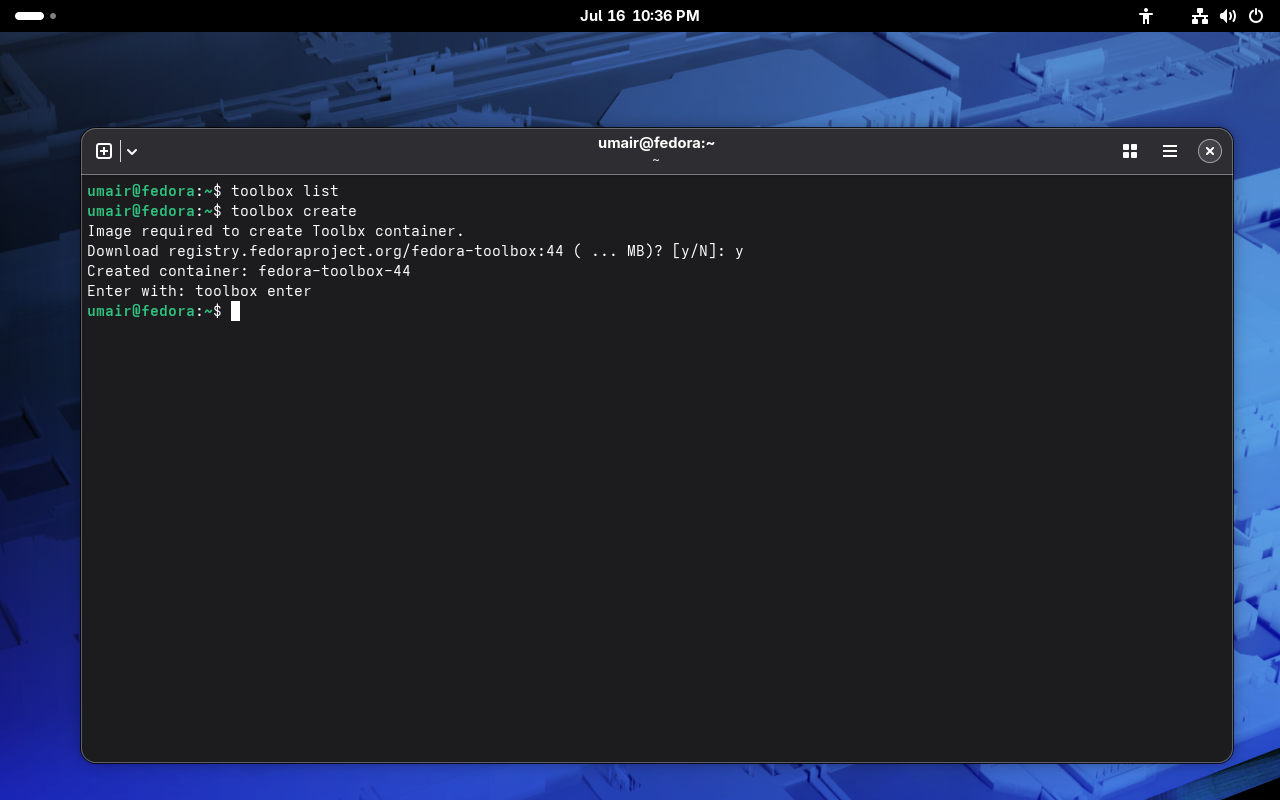Click the '[y/N]: y' prompt response

(707, 251)
